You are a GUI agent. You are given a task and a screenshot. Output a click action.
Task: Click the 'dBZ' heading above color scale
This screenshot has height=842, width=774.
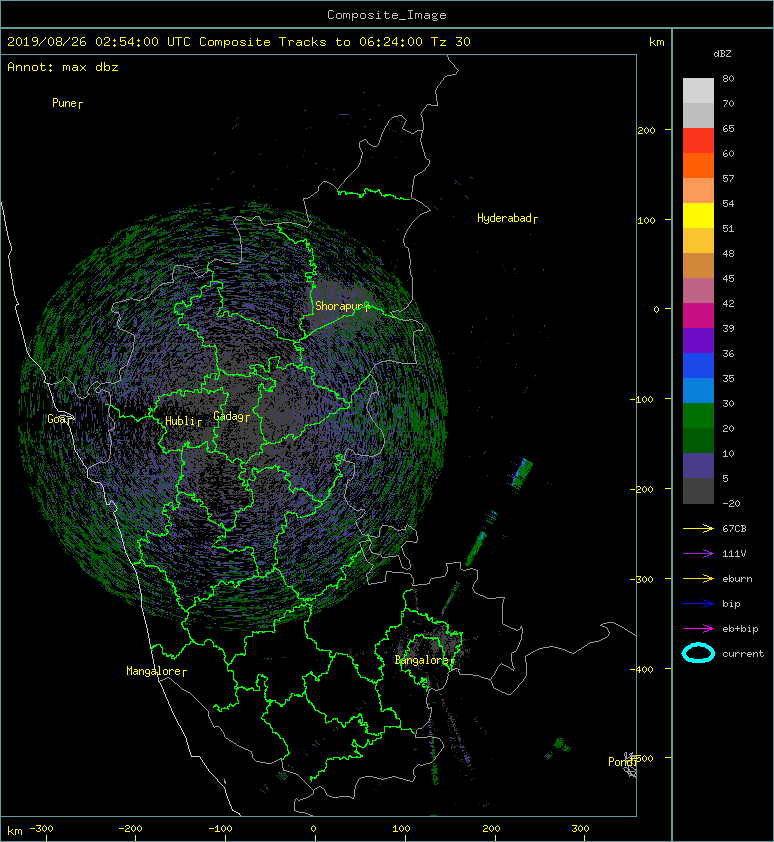[x=722, y=54]
